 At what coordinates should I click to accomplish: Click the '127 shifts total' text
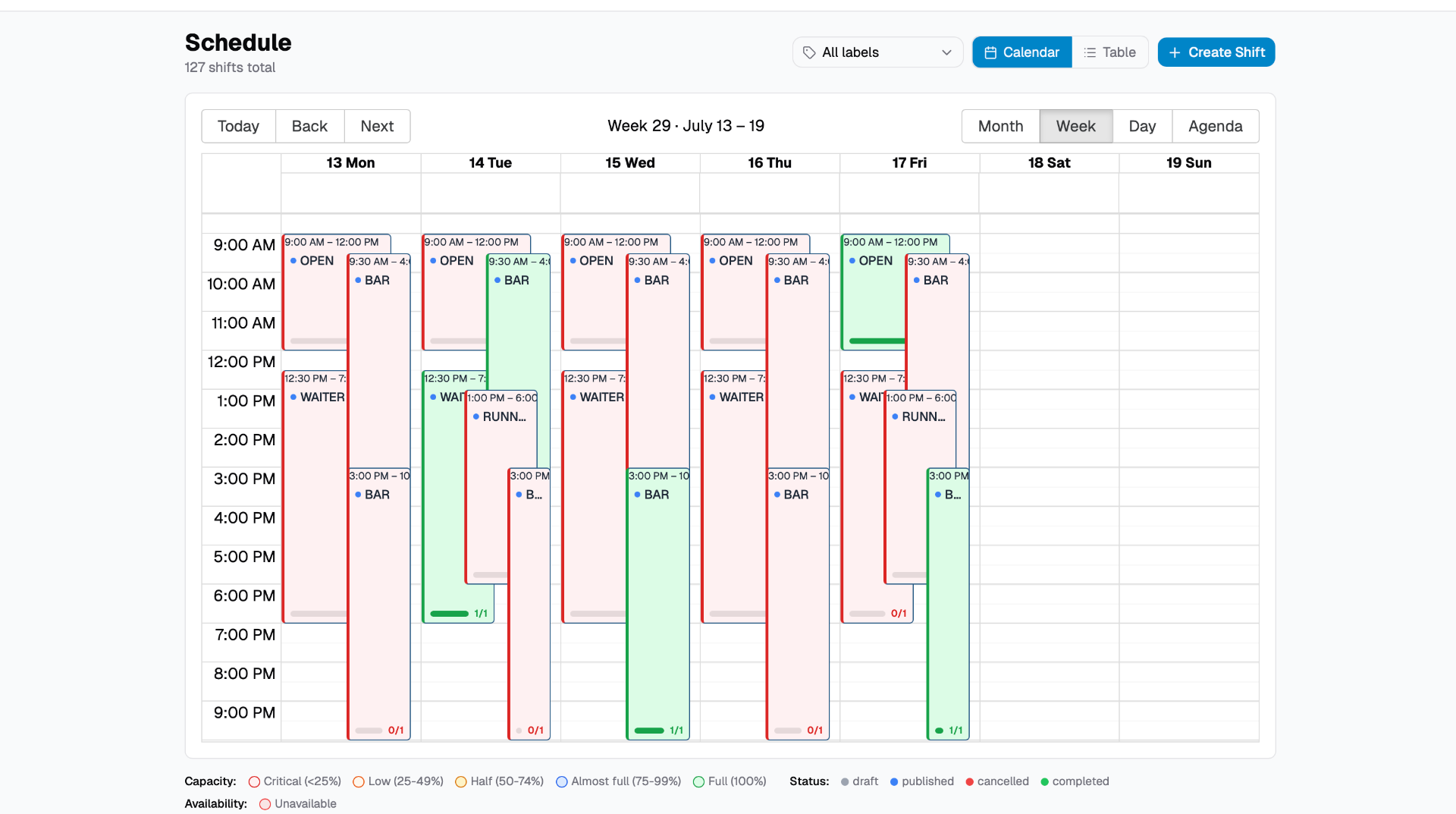coord(230,68)
